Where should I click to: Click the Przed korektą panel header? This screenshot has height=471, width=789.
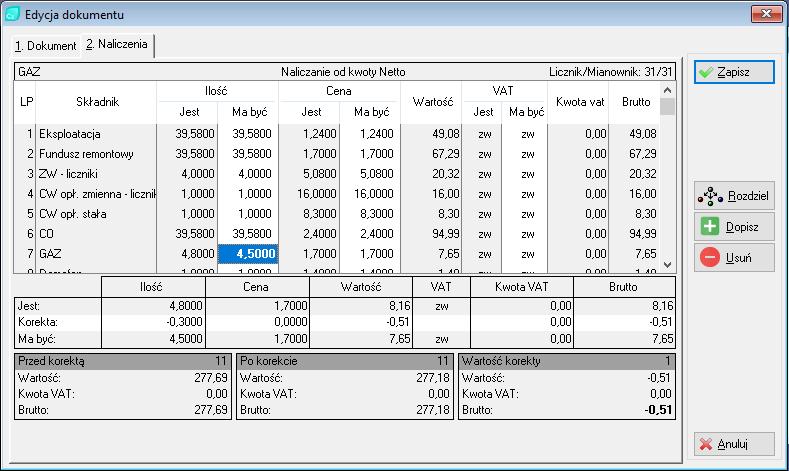click(123, 361)
